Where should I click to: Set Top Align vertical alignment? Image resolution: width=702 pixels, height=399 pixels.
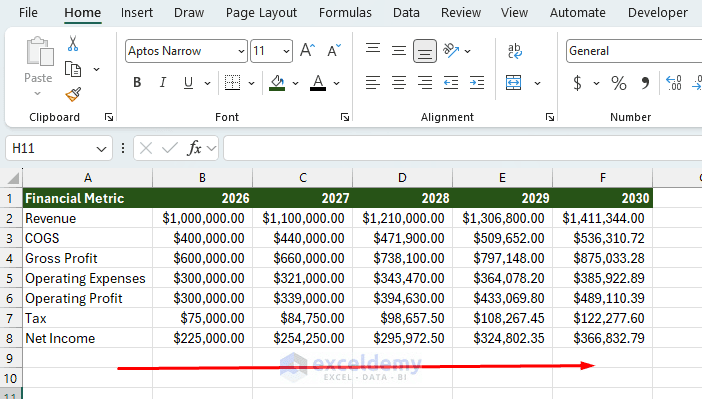(372, 49)
